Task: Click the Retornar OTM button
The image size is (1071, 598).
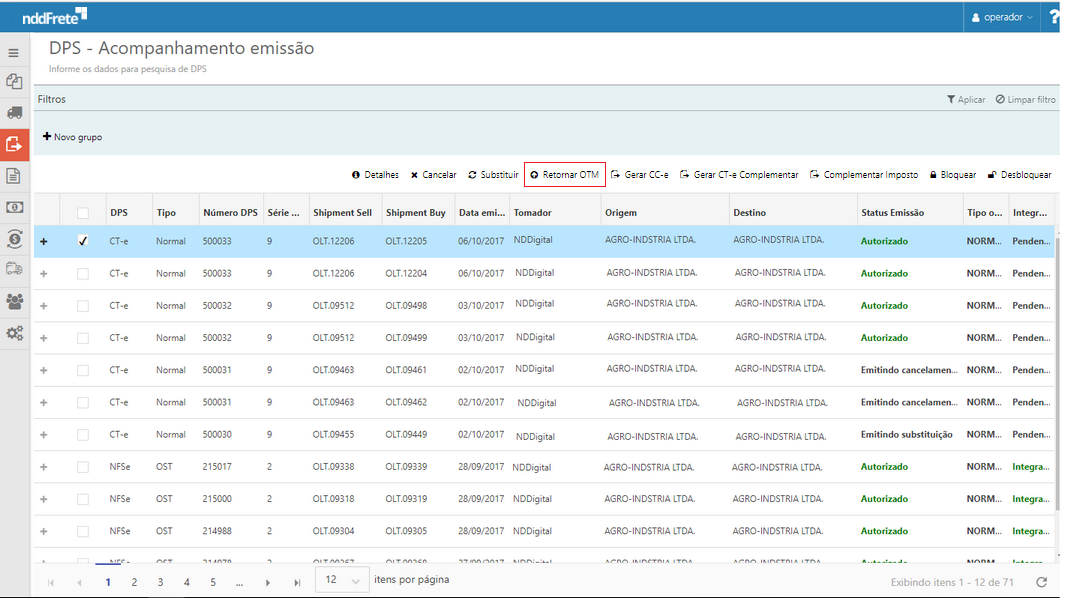Action: click(565, 175)
